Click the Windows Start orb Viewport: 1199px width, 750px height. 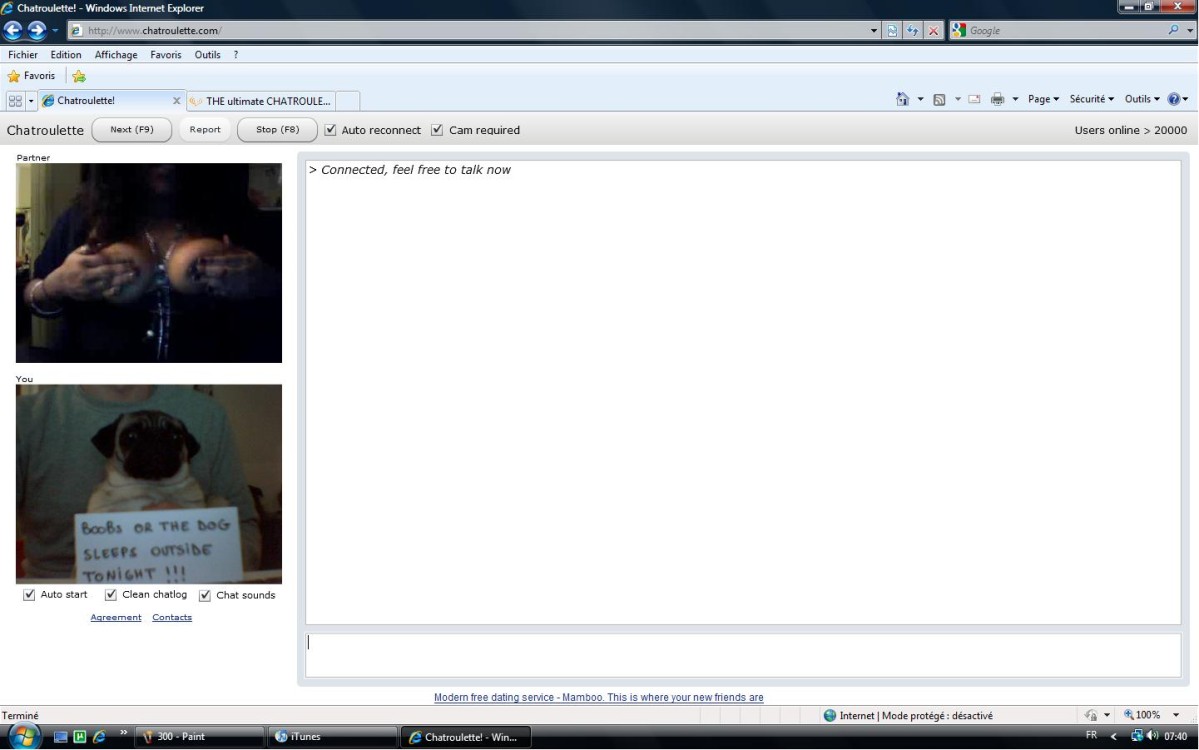pos(24,737)
